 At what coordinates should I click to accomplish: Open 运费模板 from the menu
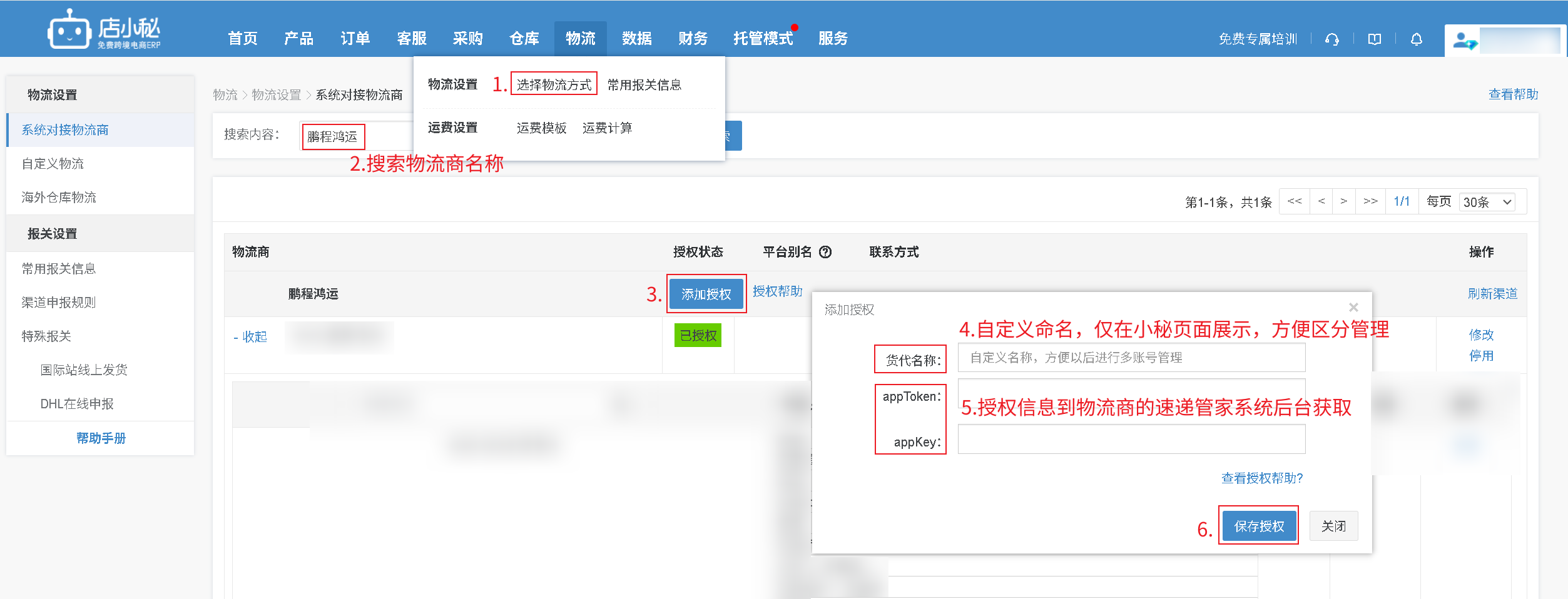coord(541,128)
